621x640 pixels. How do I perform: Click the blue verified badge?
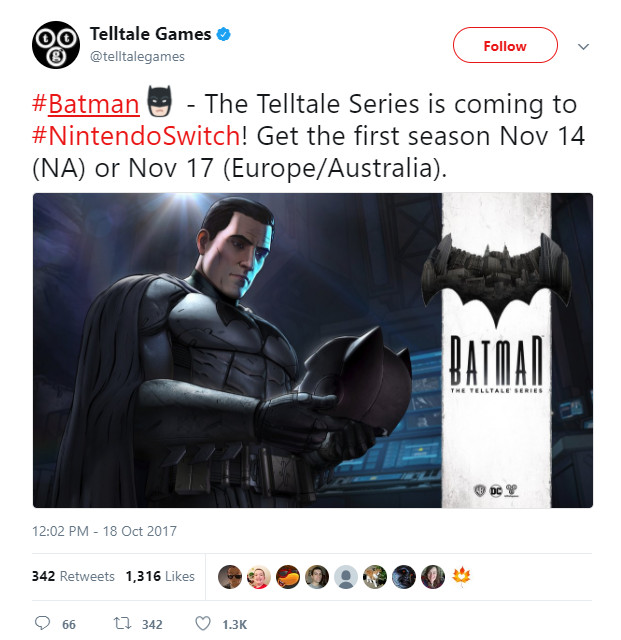[x=223, y=34]
